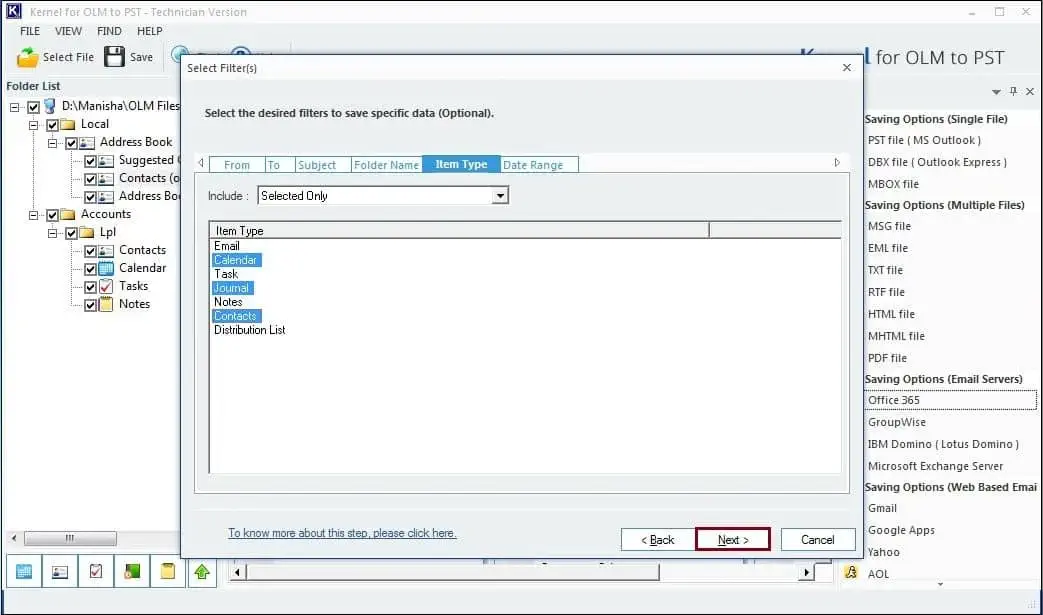Switch to the From filter tab
This screenshot has height=615, width=1043.
237,165
